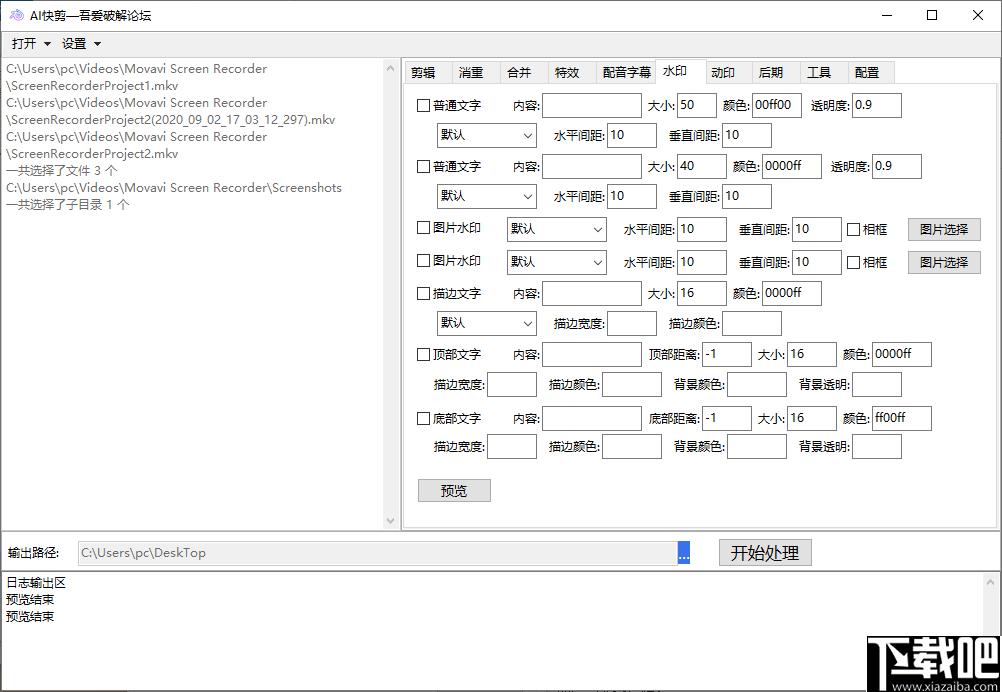The width and height of the screenshot is (1002, 692).
Task: Switch to the 配置 tab
Action: 871,72
